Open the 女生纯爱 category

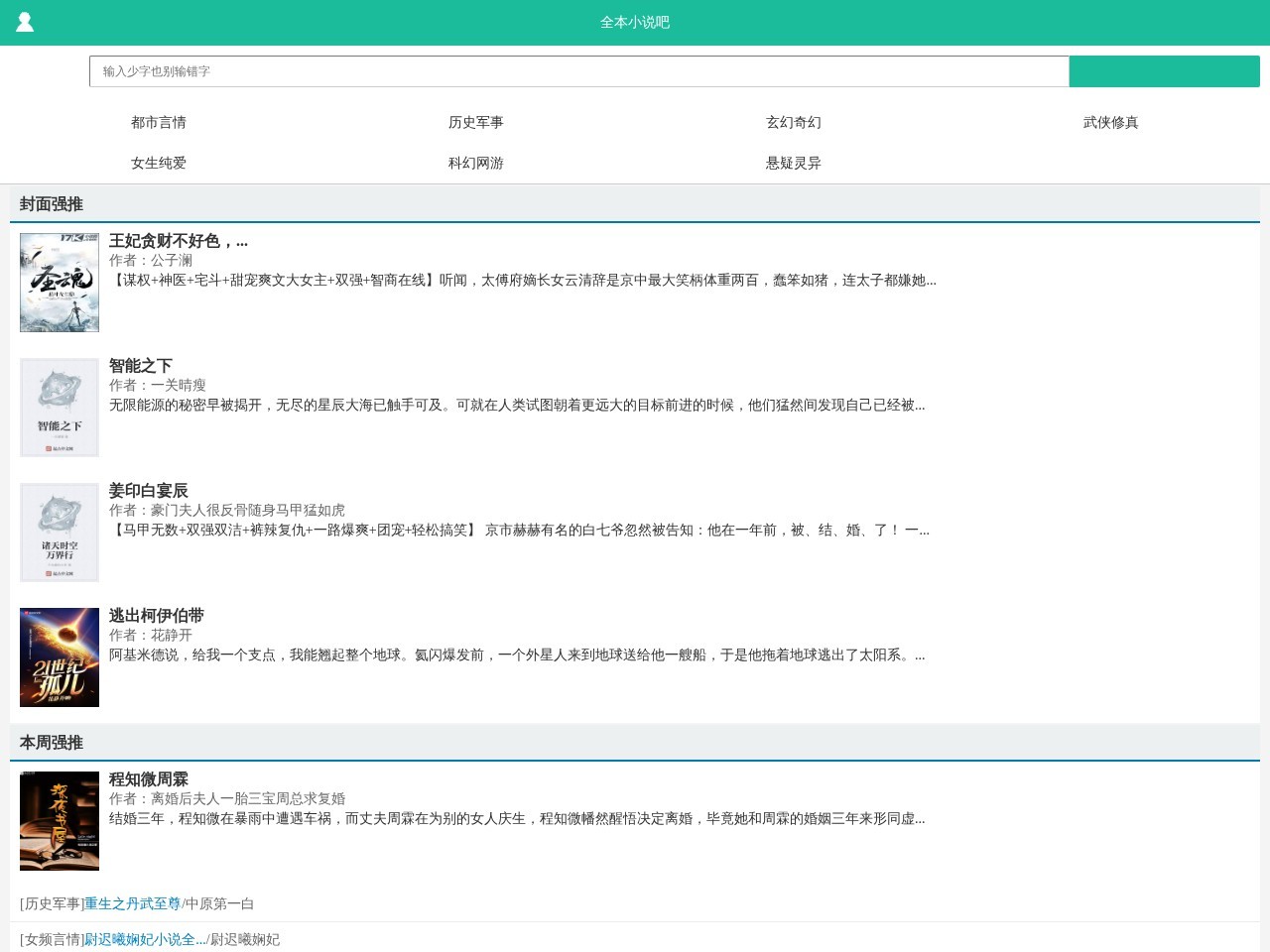tap(159, 163)
